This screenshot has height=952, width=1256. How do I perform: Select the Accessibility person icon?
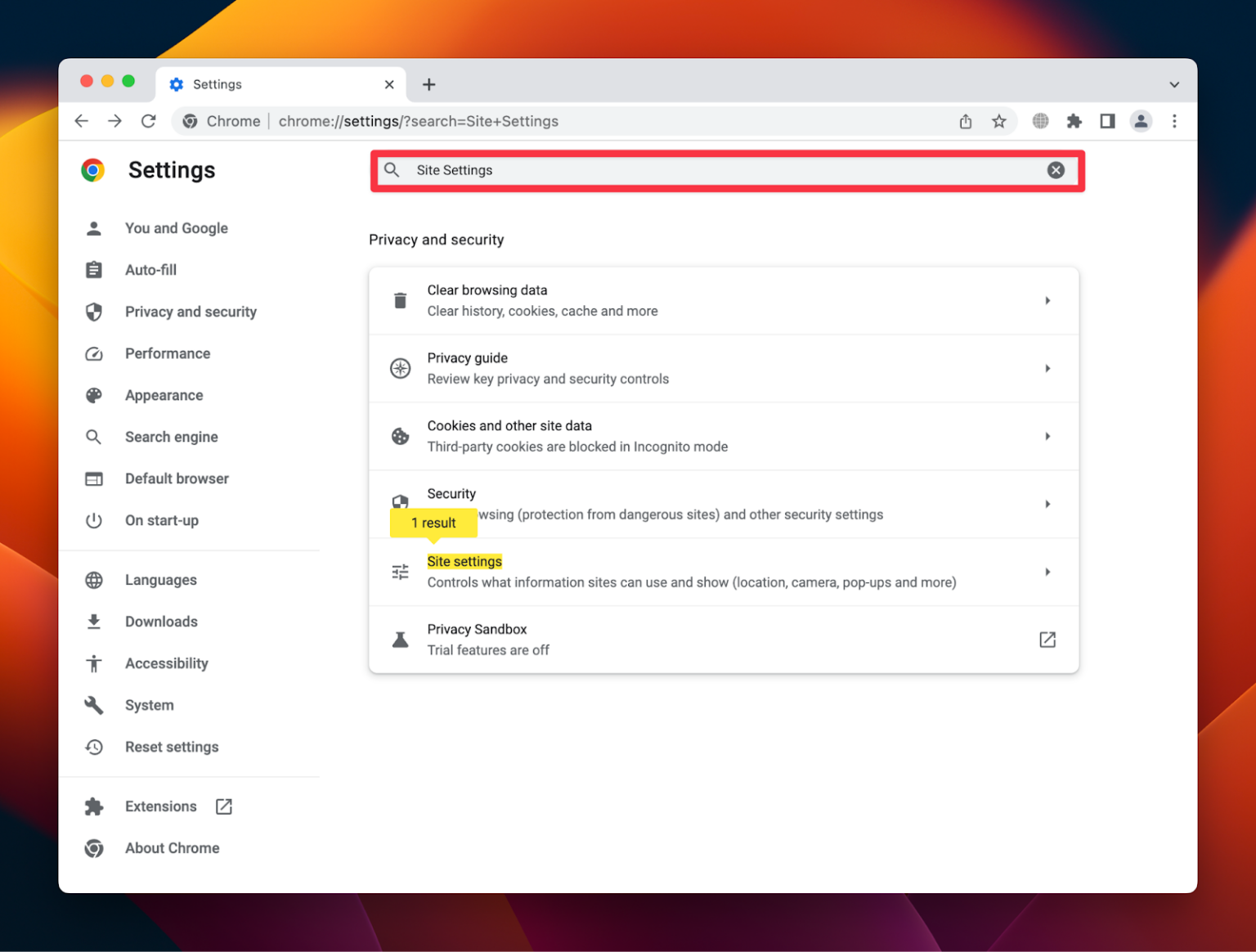tap(94, 663)
